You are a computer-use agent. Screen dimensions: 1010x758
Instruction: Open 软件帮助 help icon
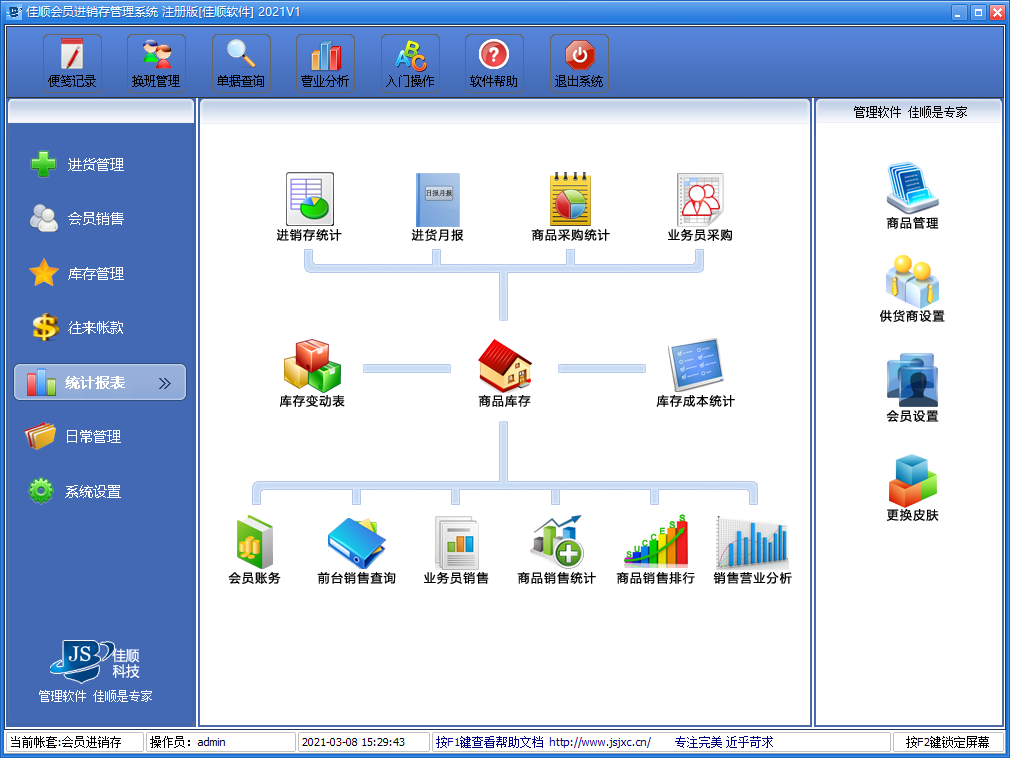494,63
